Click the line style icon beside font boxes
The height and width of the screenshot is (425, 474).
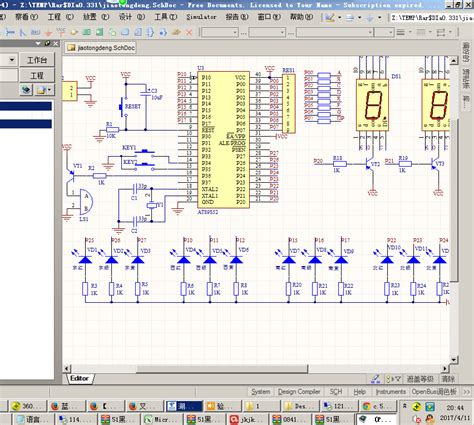point(401,32)
